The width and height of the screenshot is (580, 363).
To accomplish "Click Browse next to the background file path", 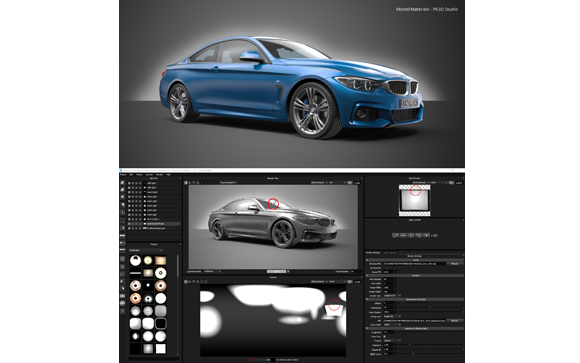I will pyautogui.click(x=454, y=321).
